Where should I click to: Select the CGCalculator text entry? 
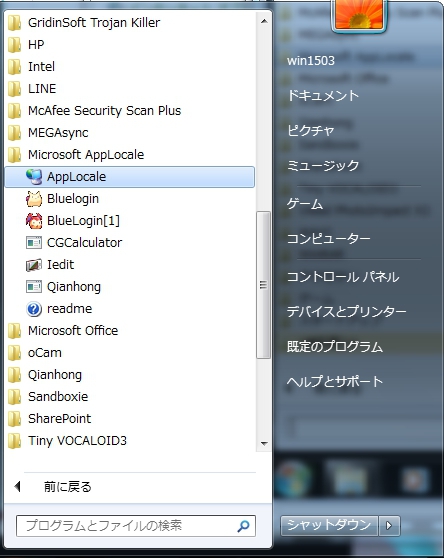[85, 243]
